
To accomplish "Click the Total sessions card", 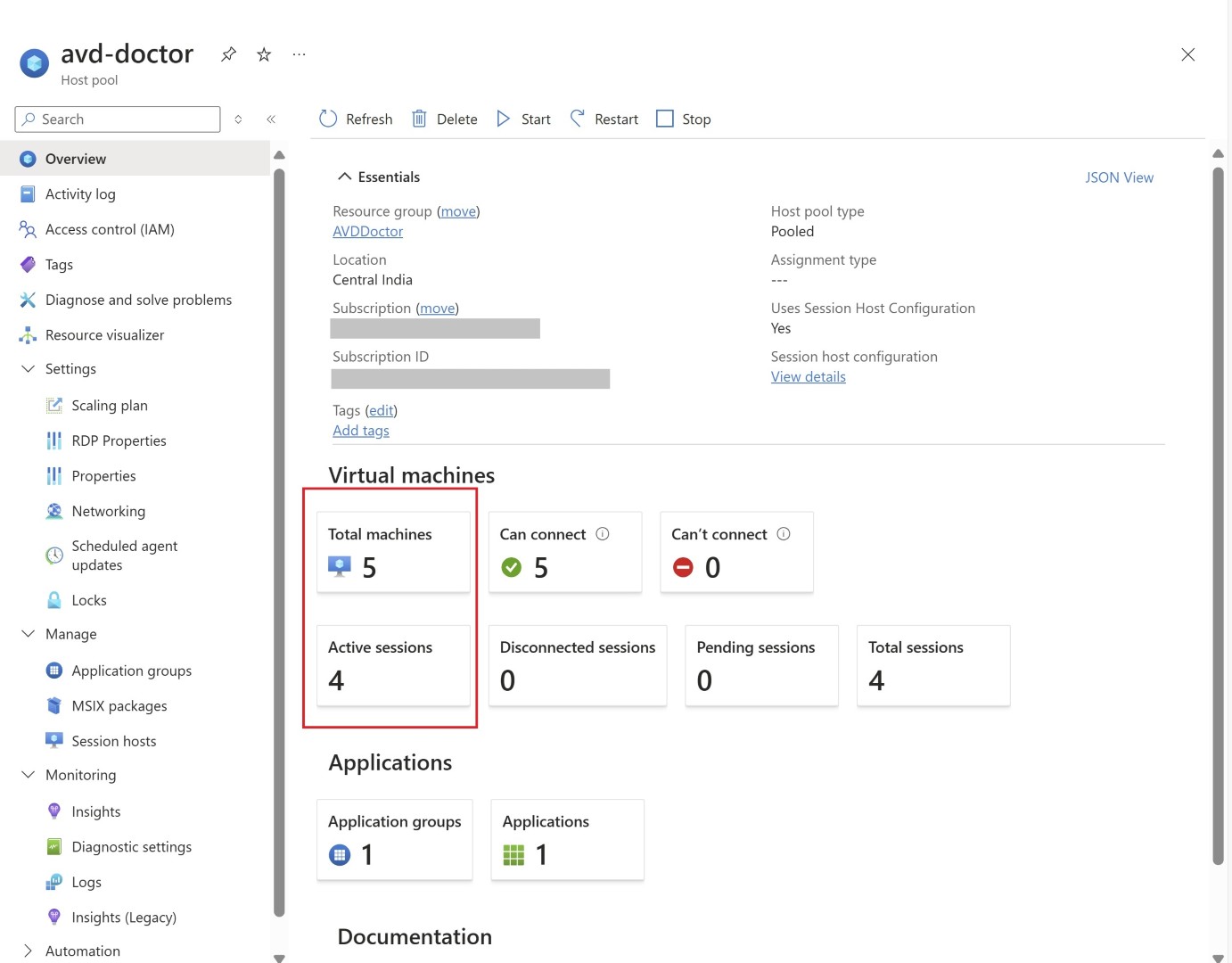I will (x=933, y=665).
